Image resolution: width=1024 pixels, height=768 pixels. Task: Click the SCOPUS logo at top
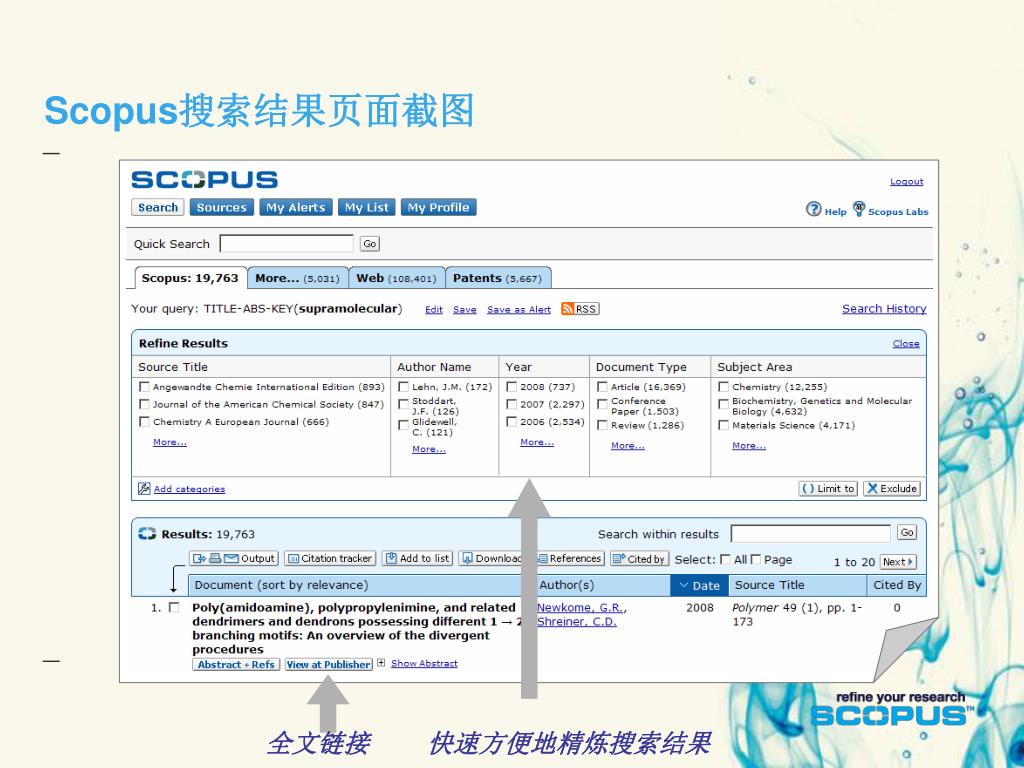204,180
